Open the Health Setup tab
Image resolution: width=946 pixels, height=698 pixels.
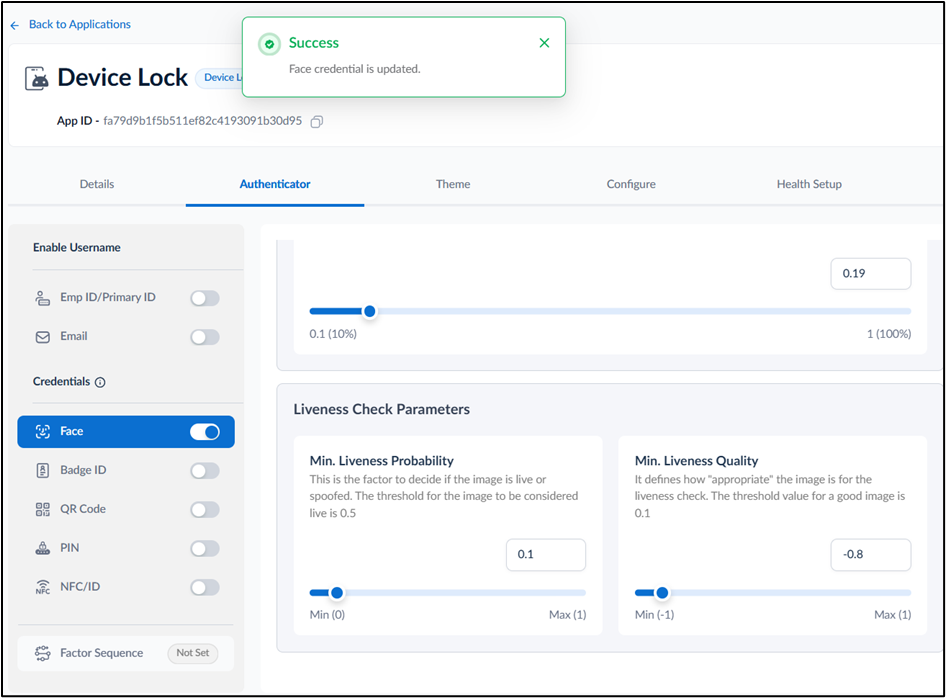click(809, 184)
